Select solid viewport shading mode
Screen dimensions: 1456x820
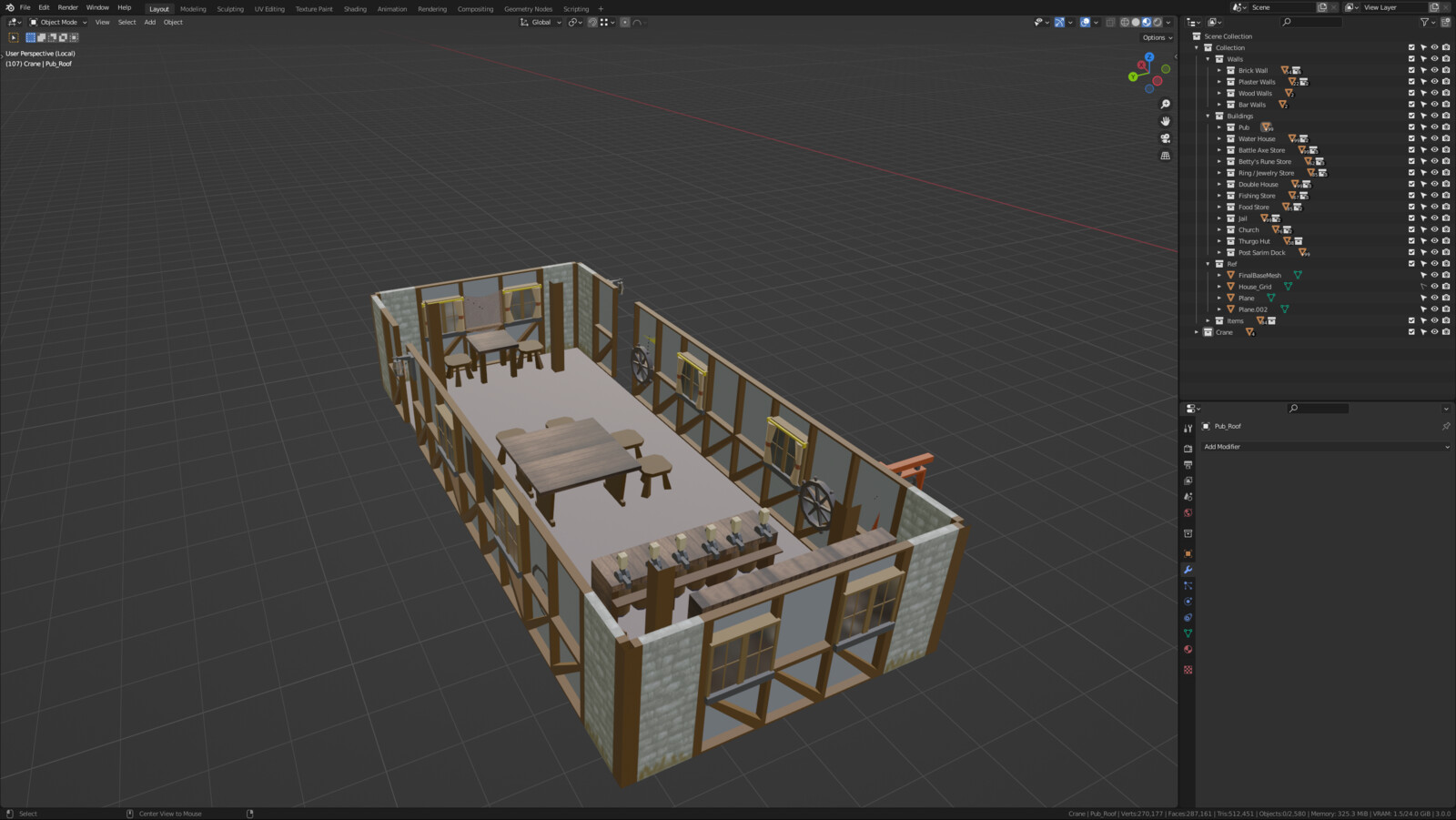click(1136, 22)
